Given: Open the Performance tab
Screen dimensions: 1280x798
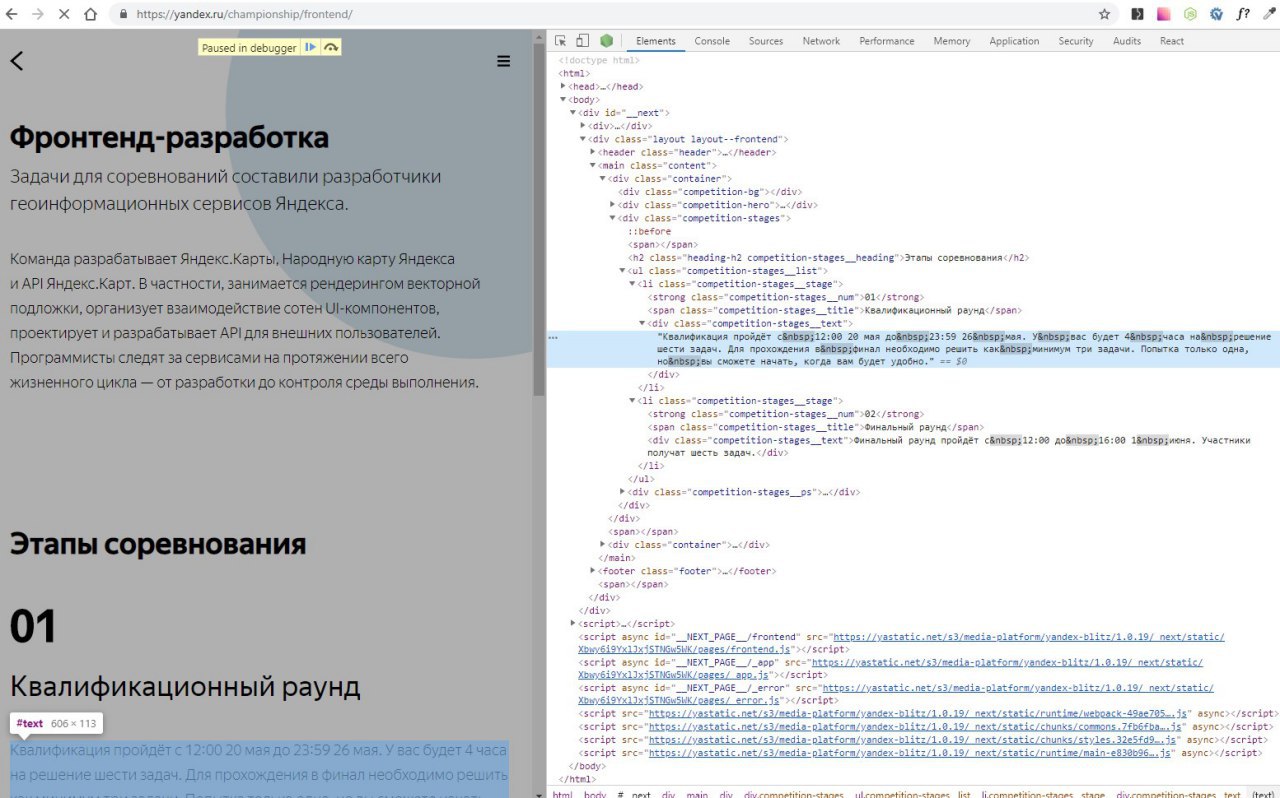Looking at the screenshot, I should tap(887, 41).
